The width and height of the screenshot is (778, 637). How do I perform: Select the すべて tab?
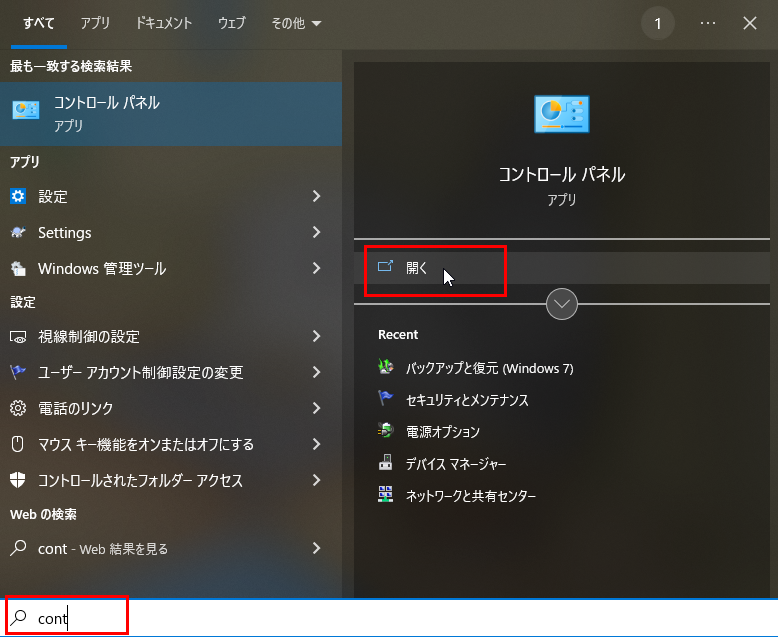(39, 23)
